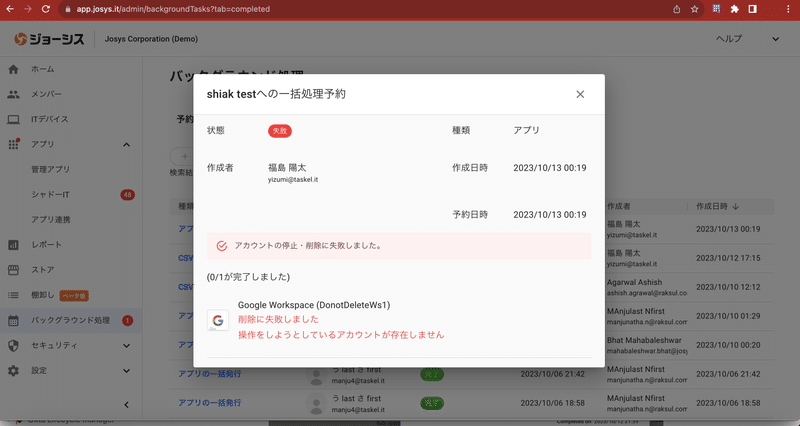
Task: Click the レポート chart icon
Action: pyautogui.click(x=14, y=245)
